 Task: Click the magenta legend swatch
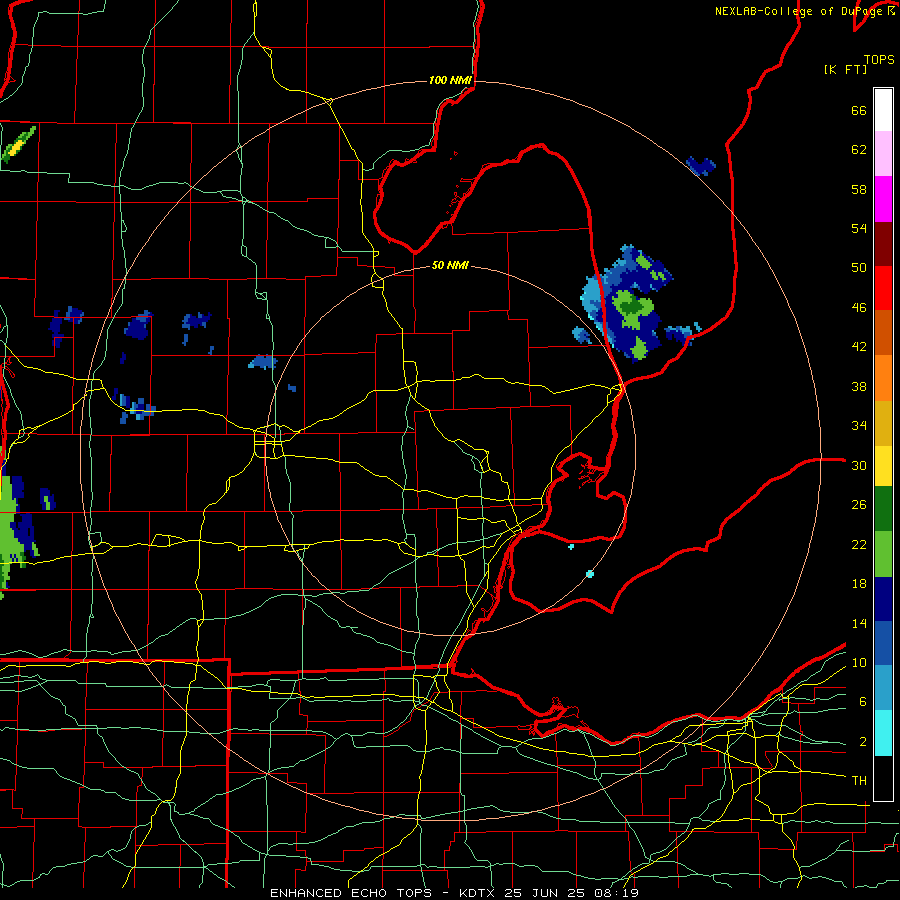point(883,199)
